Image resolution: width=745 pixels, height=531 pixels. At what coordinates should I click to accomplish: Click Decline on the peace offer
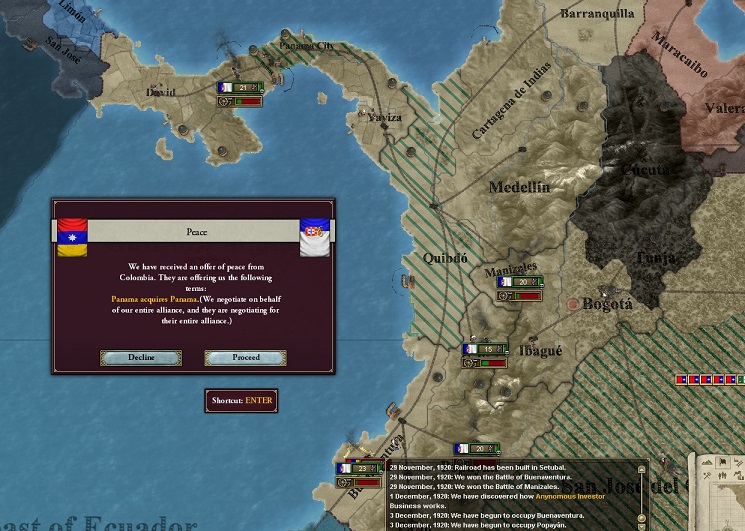point(141,358)
